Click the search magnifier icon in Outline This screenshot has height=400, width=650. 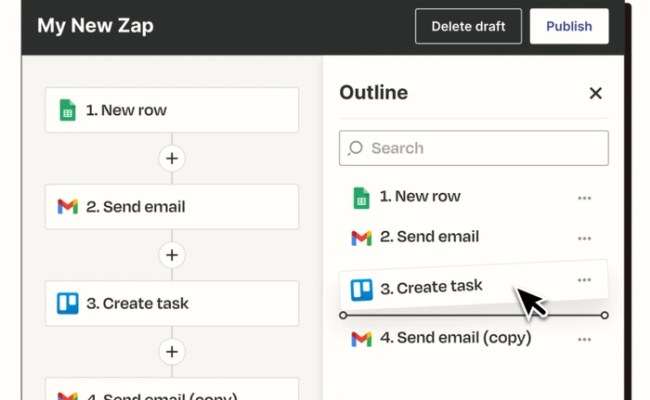click(355, 148)
